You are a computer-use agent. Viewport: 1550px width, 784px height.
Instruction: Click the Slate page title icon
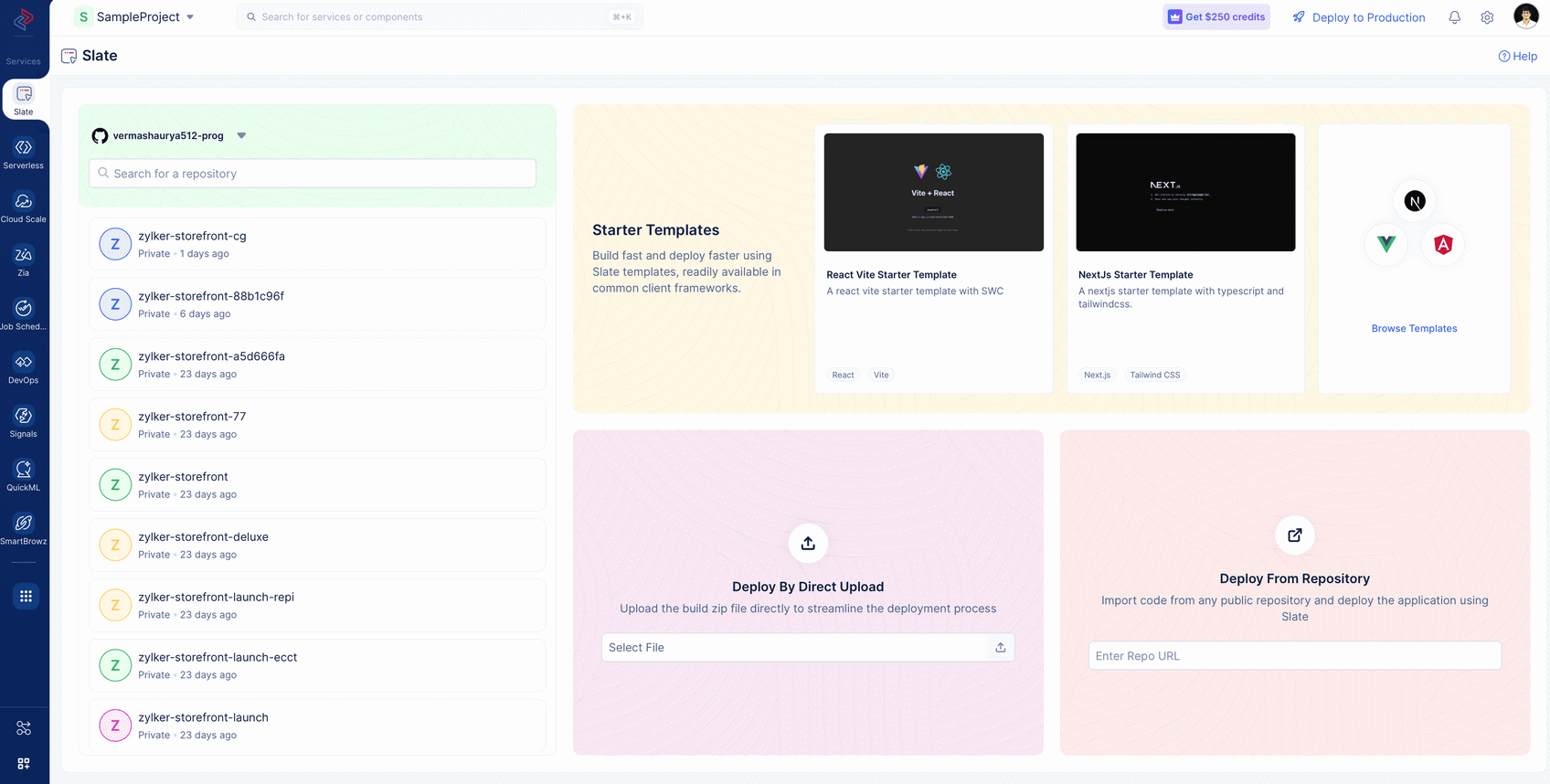[x=69, y=56]
